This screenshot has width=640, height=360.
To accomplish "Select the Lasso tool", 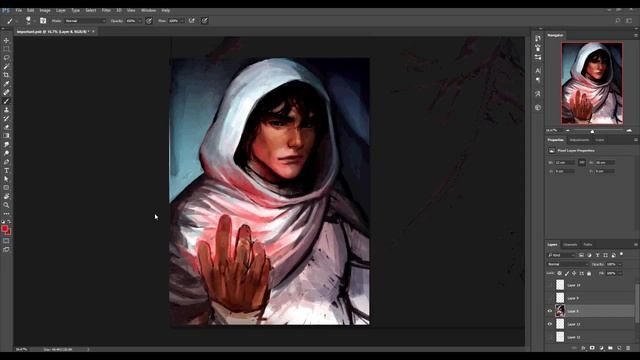I will click(x=6, y=58).
